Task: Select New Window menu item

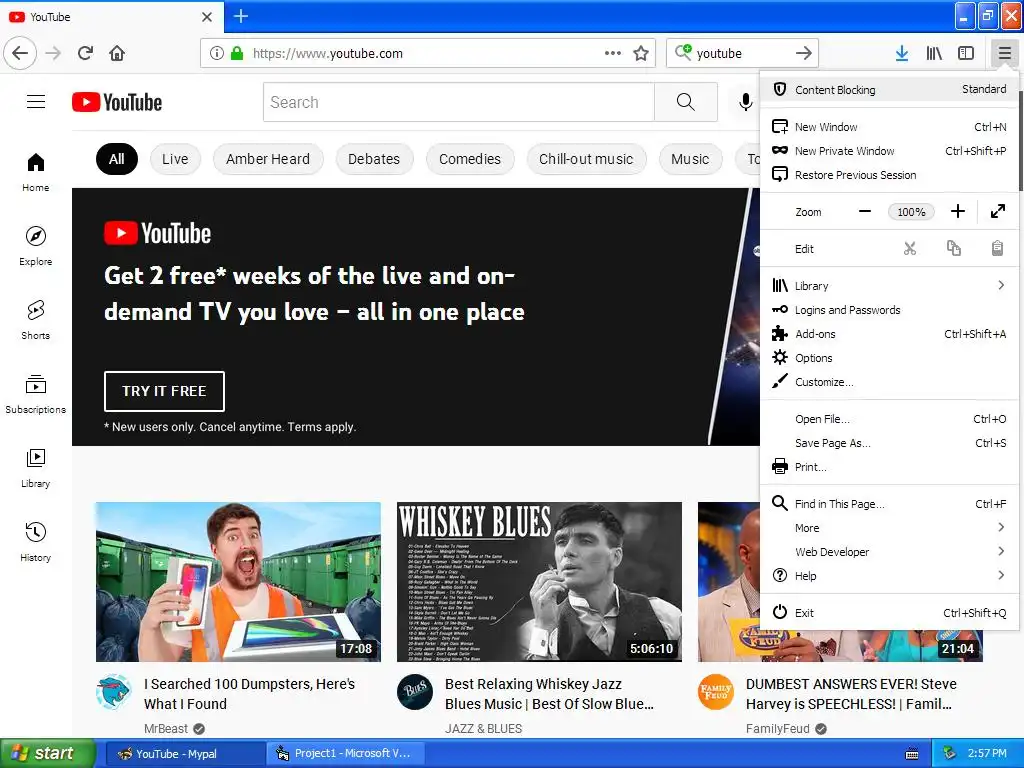Action: pyautogui.click(x=889, y=127)
